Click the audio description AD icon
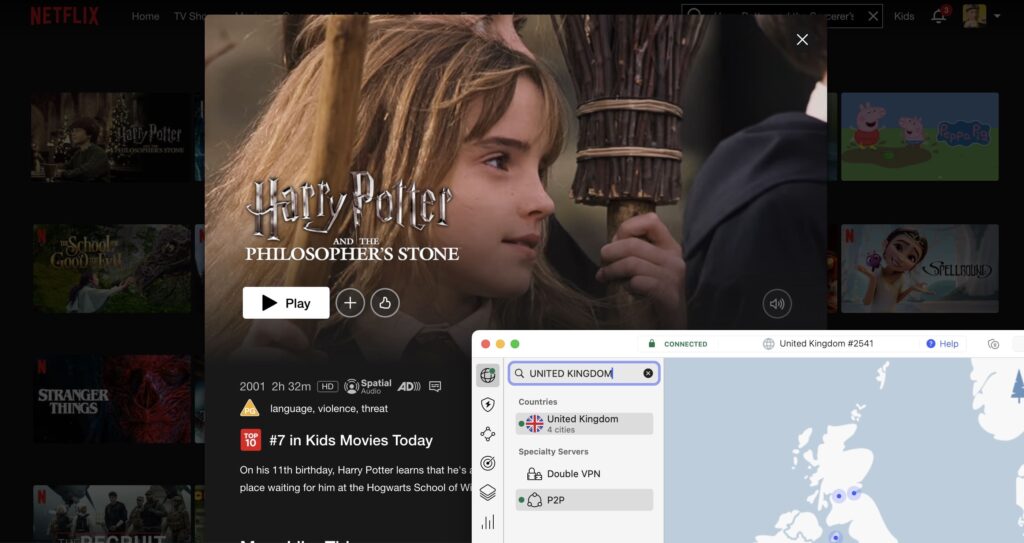1024x543 pixels. tap(409, 386)
